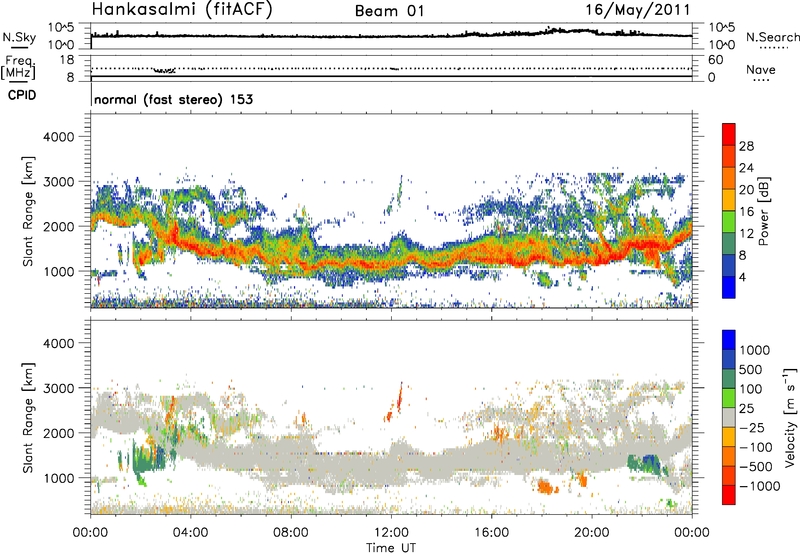Click the '-25' value on the velocity scale
The width and height of the screenshot is (800, 554).
click(752, 427)
